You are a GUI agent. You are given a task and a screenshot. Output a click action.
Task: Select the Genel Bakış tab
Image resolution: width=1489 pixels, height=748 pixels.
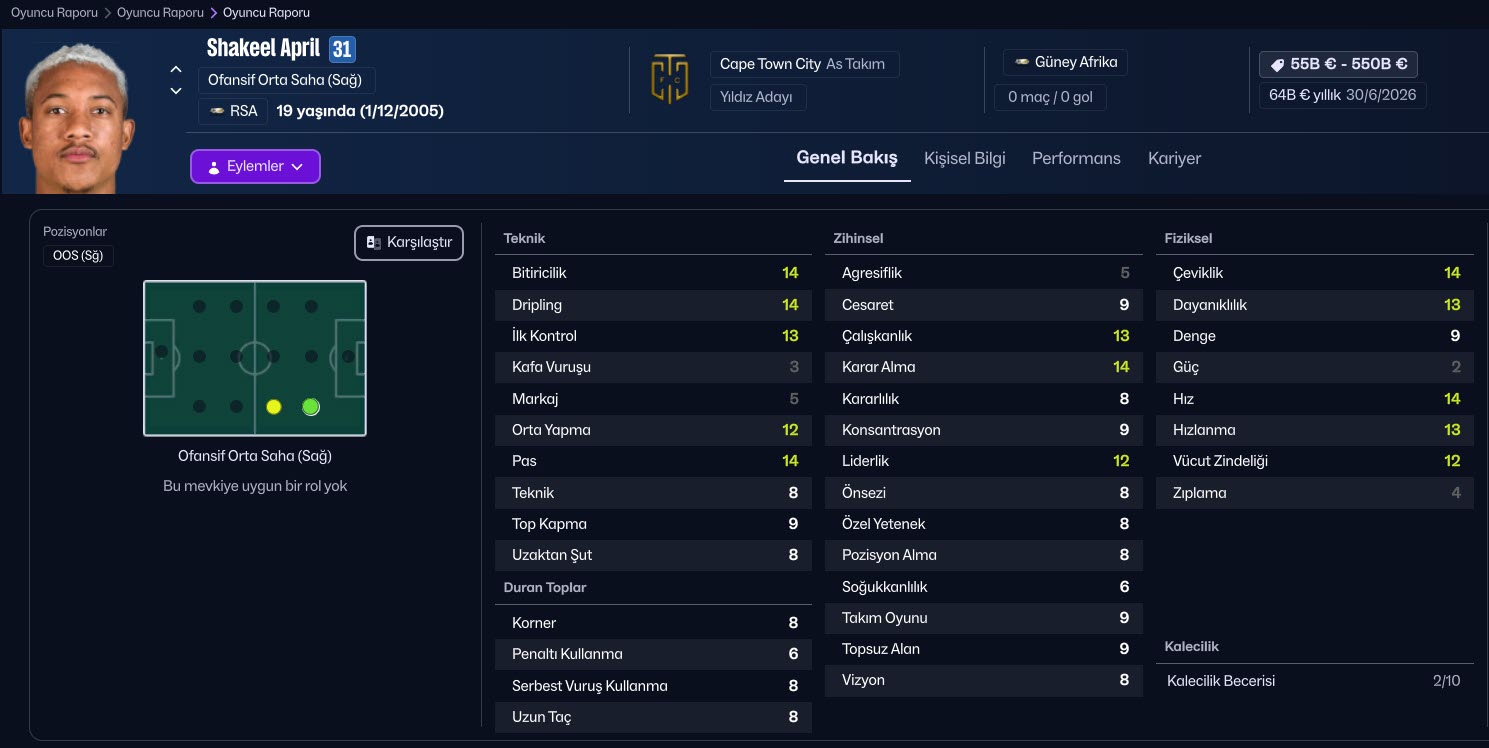846,158
